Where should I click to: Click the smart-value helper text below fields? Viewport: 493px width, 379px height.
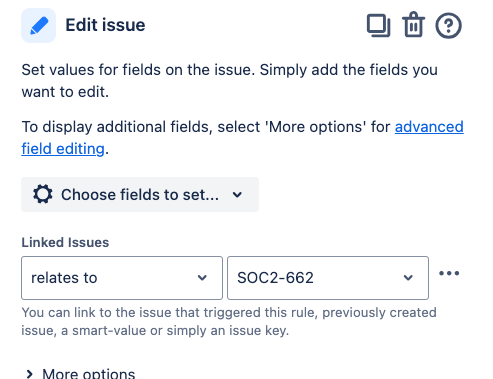tap(229, 322)
